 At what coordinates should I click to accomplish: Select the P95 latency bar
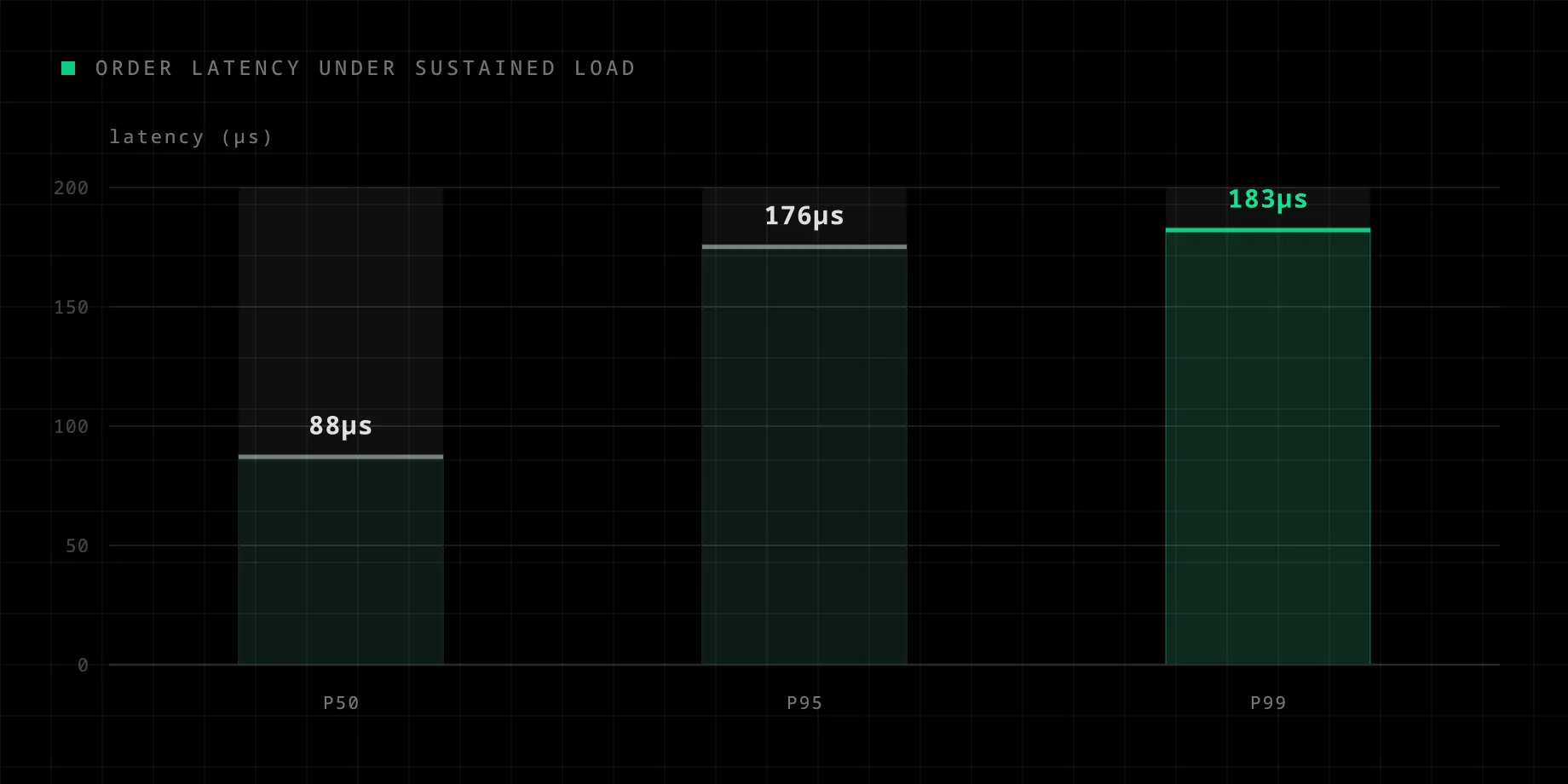pyautogui.click(x=804, y=455)
